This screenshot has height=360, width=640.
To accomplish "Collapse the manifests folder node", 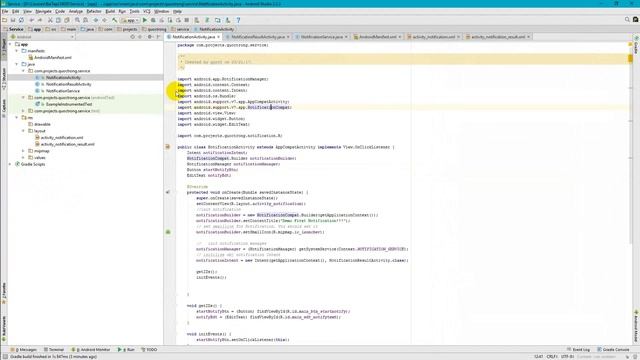I will [x=17, y=51].
